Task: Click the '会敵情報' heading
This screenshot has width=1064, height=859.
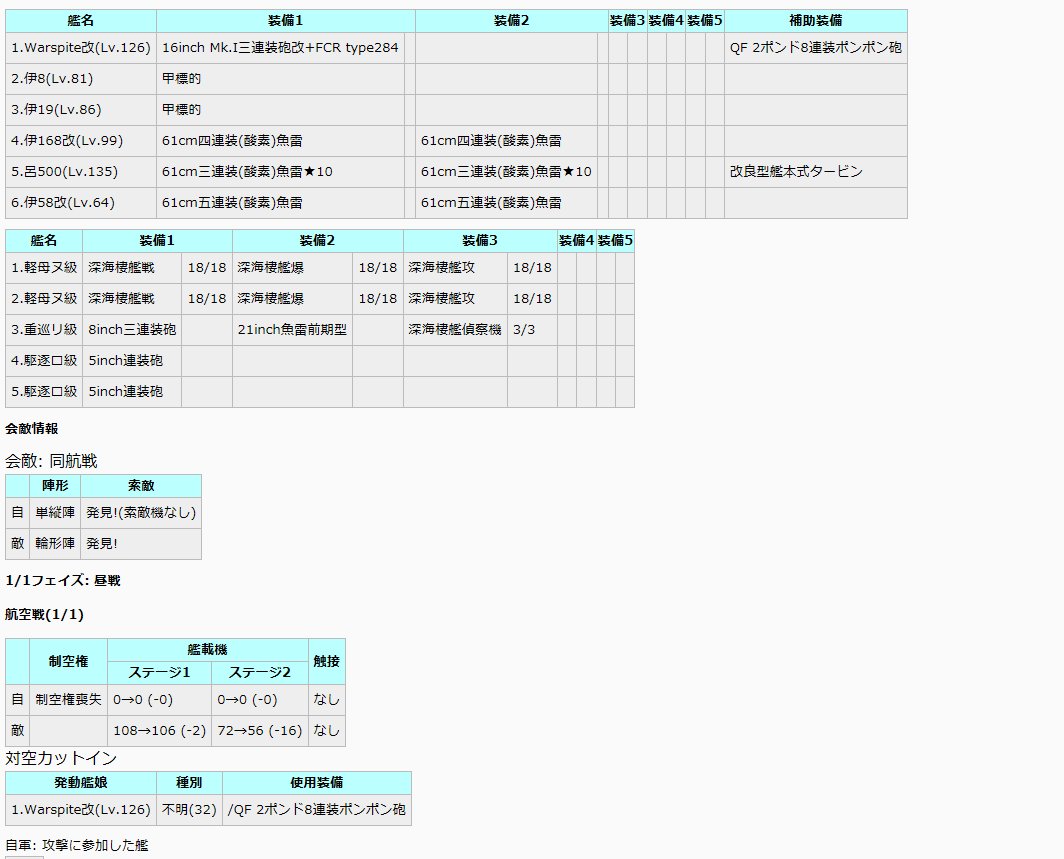Action: pyautogui.click(x=32, y=429)
